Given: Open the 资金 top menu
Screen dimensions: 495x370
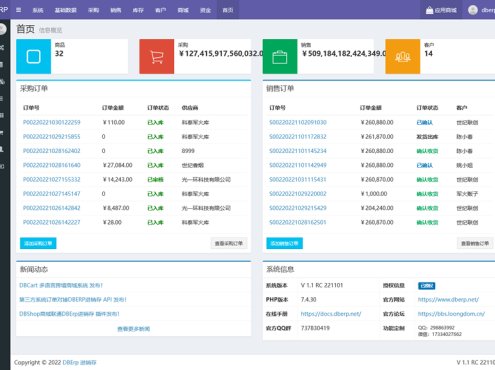Looking at the screenshot, I should tap(205, 10).
